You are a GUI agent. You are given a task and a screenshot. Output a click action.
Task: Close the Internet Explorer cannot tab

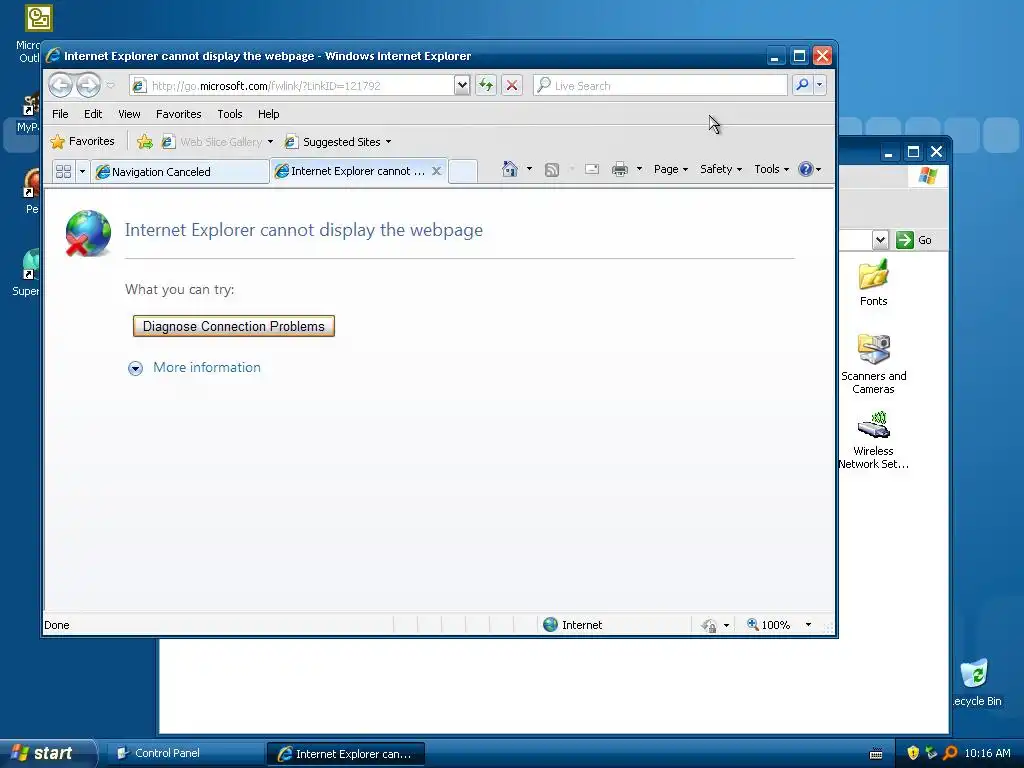point(437,170)
